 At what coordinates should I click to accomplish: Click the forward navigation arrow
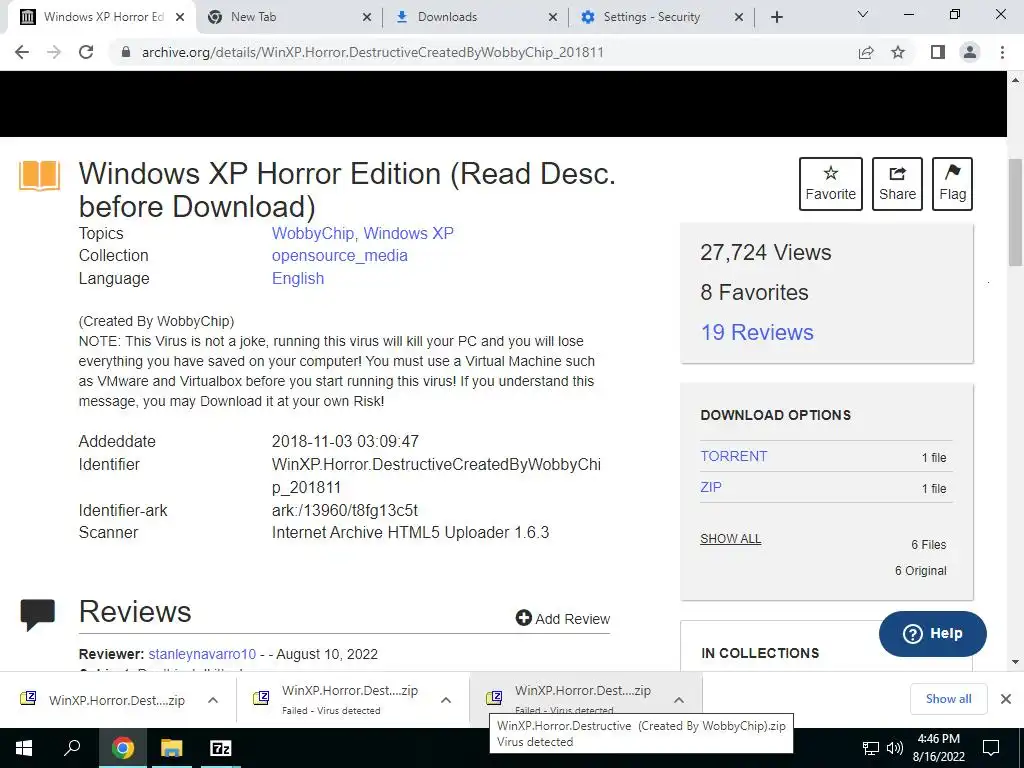point(54,52)
